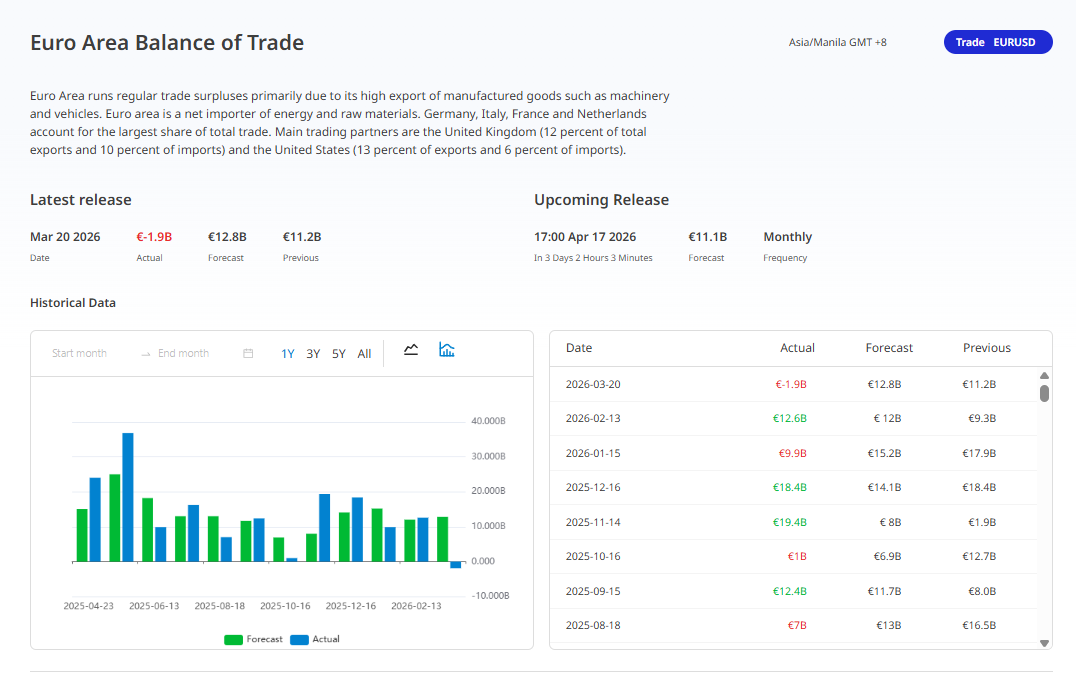1076x687 pixels.
Task: Open the Asia/Manila GMT +8 timezone selector
Action: (837, 43)
